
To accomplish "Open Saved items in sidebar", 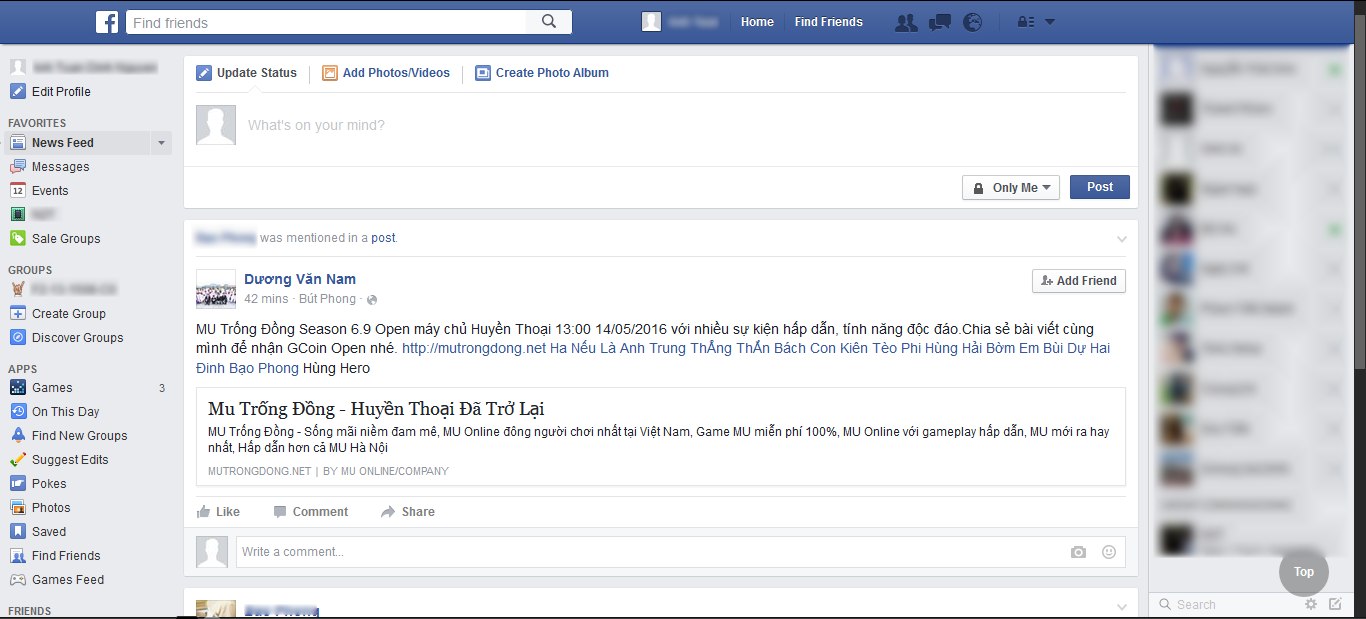I will tap(49, 532).
